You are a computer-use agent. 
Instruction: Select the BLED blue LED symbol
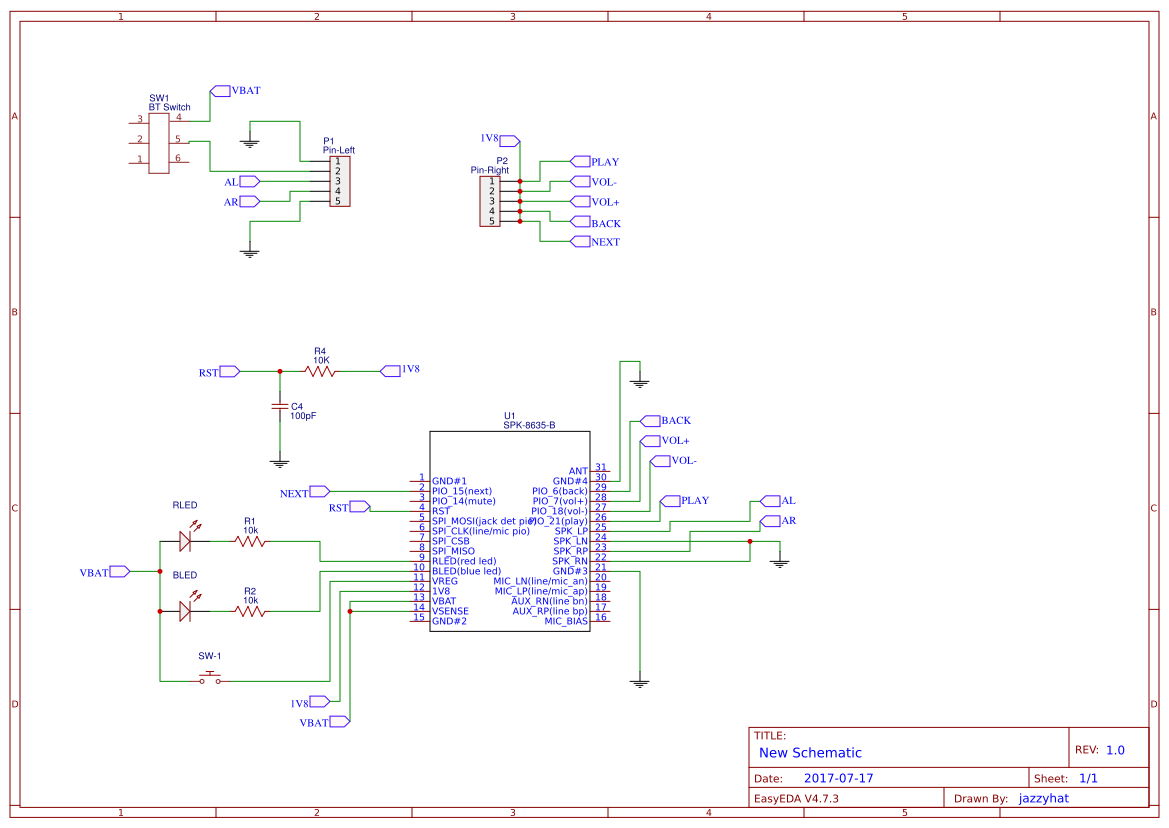pyautogui.click(x=184, y=610)
